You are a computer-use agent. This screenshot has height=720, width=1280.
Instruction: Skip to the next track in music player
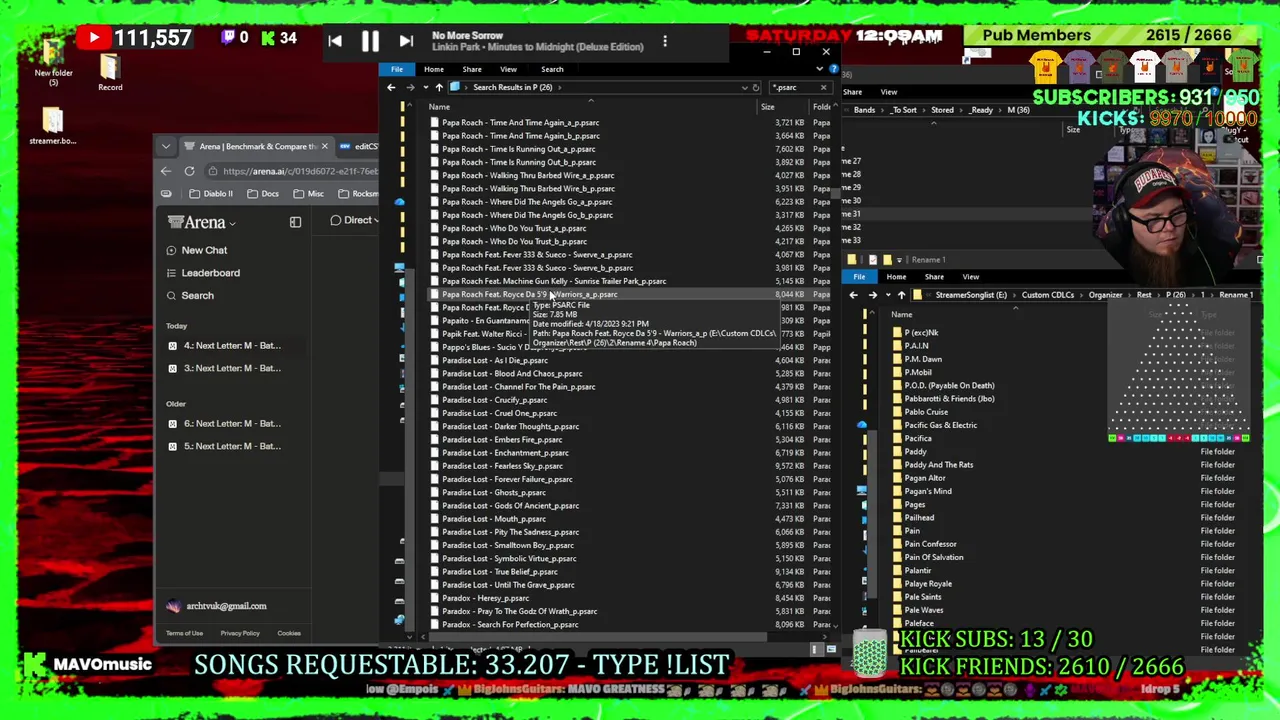pyautogui.click(x=405, y=41)
